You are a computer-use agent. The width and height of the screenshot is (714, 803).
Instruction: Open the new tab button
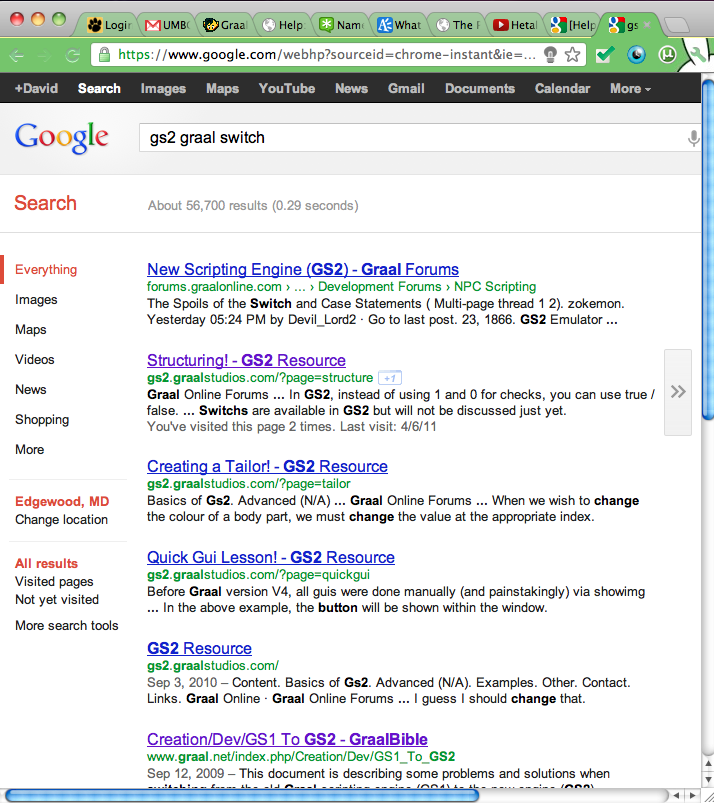tap(677, 25)
